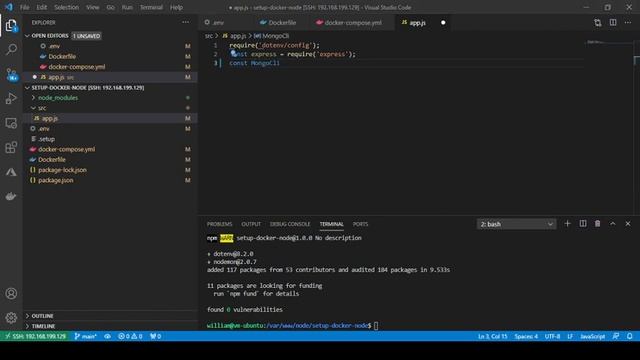Open the Terminal menu
This screenshot has height=360, width=640.
click(151, 7)
